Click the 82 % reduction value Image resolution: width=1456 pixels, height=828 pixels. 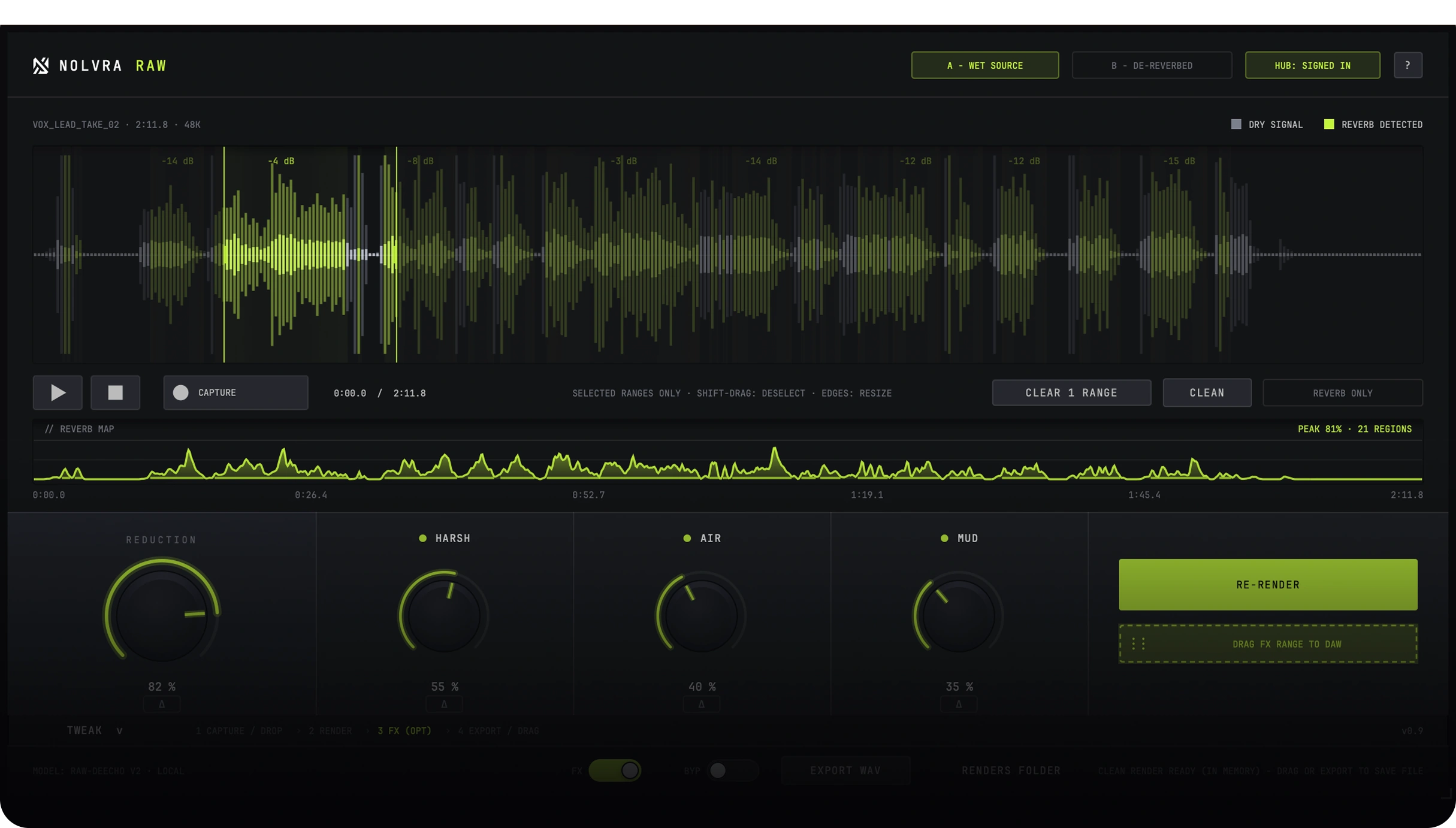click(x=162, y=687)
